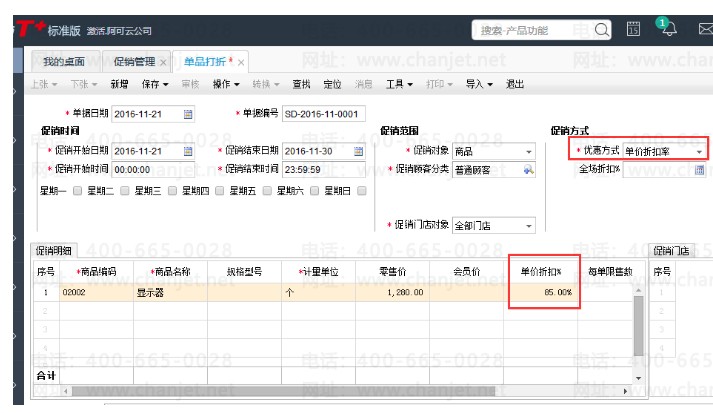Select the 促销门店 tab
This screenshot has height=413, width=713.
[671, 251]
